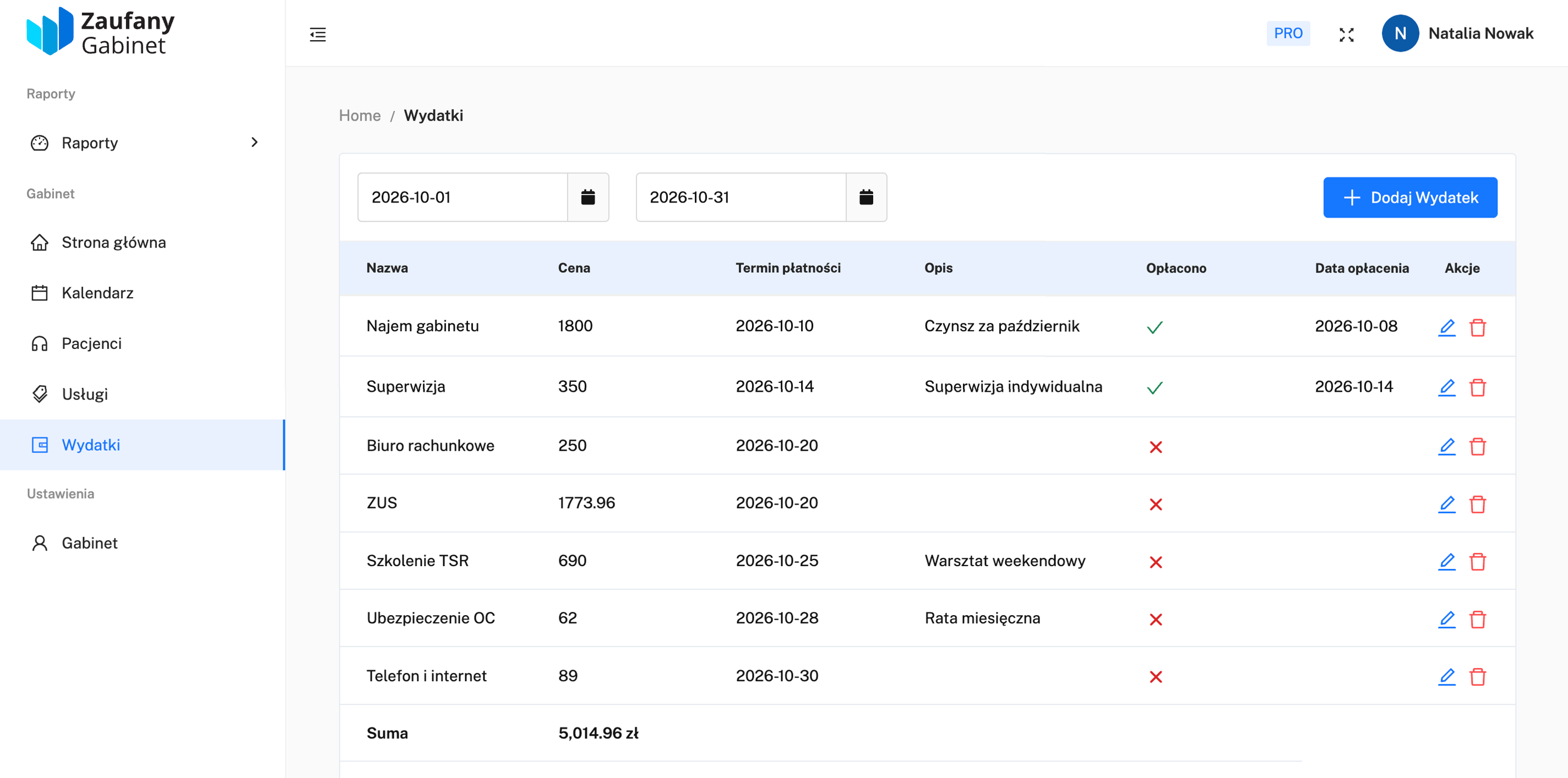Viewport: 1568px width, 778px height.
Task: Click the paid checkmark for Najem gabinetu
Action: pyautogui.click(x=1155, y=328)
